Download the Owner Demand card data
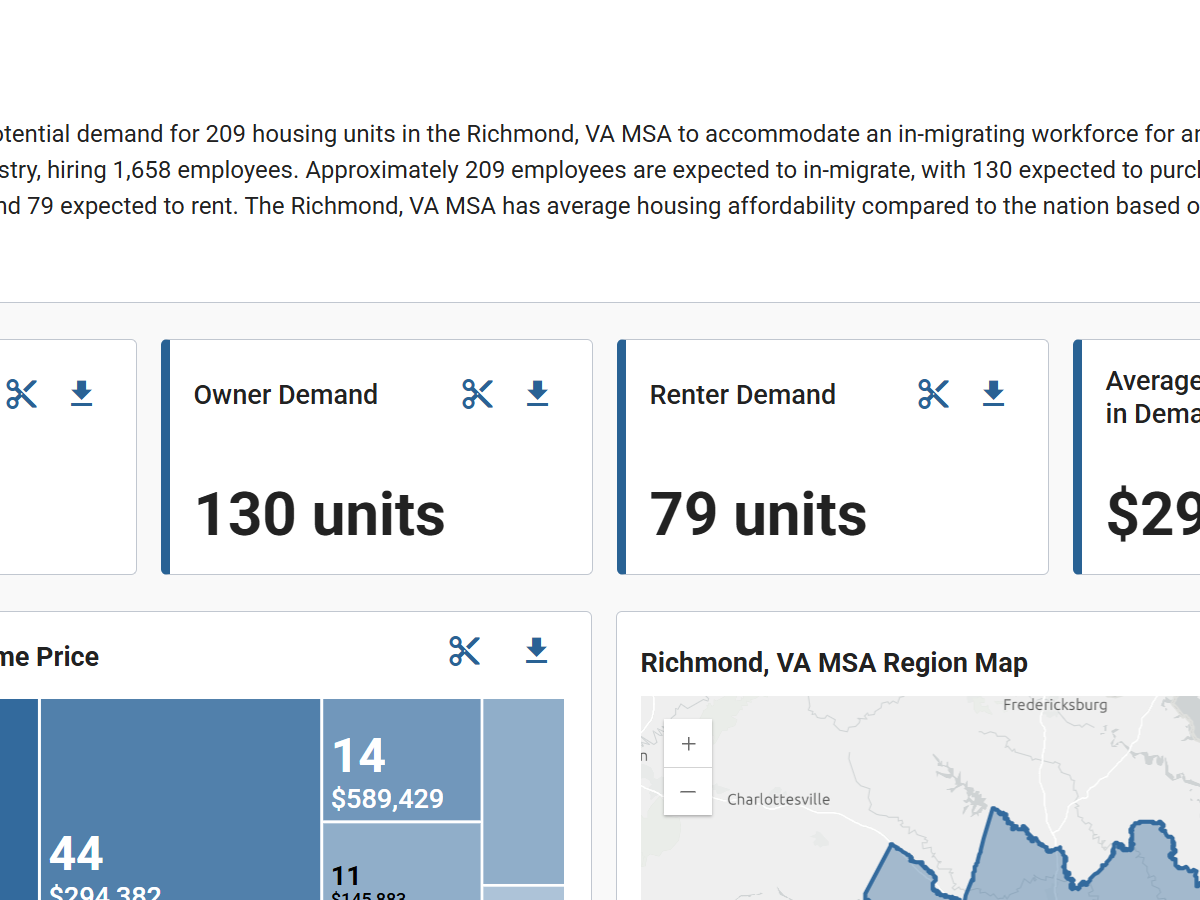Viewport: 1200px width, 900px height. 538,394
